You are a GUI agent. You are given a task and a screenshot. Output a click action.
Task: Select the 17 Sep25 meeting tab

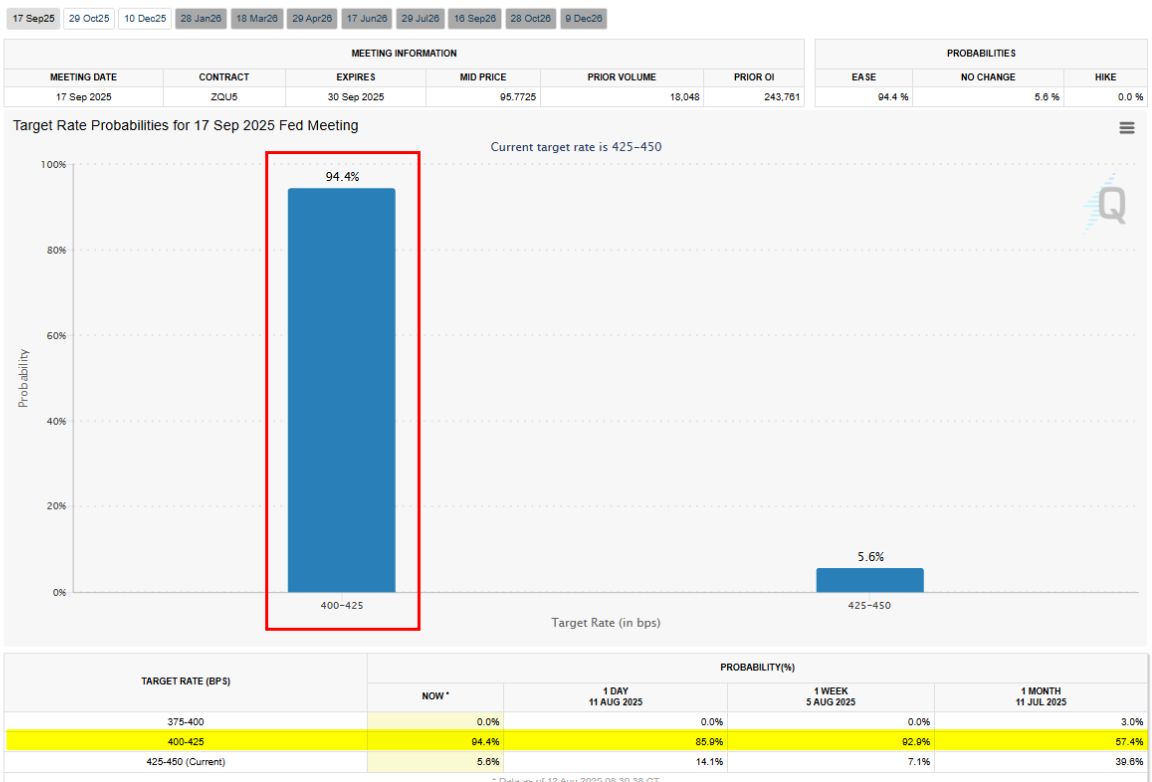pyautogui.click(x=32, y=19)
